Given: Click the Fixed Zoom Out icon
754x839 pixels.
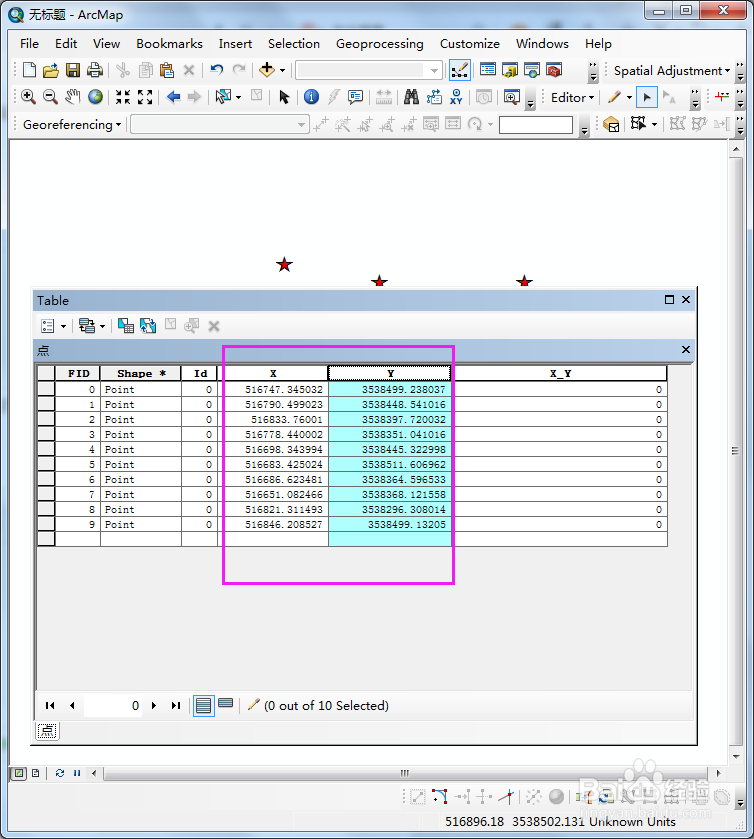Looking at the screenshot, I should pos(145,97).
